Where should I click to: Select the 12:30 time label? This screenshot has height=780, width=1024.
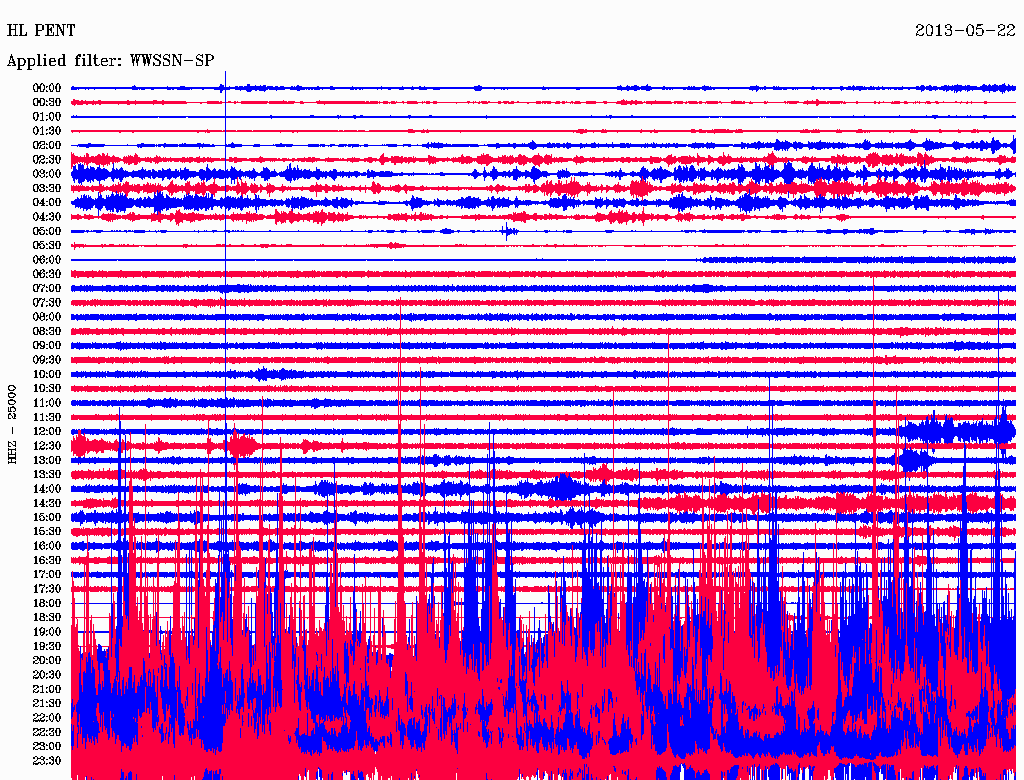[47, 446]
